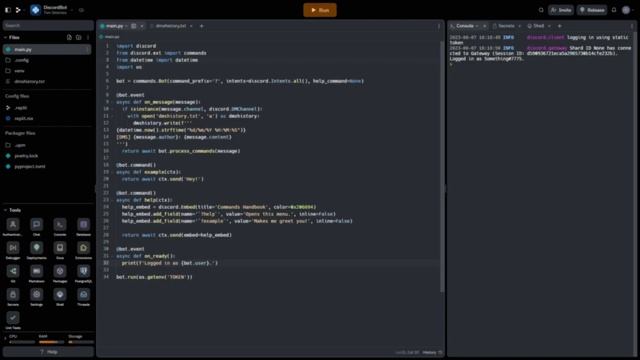The width and height of the screenshot is (640, 360).
Task: Click the new file icon in Files header
Action: (69, 37)
